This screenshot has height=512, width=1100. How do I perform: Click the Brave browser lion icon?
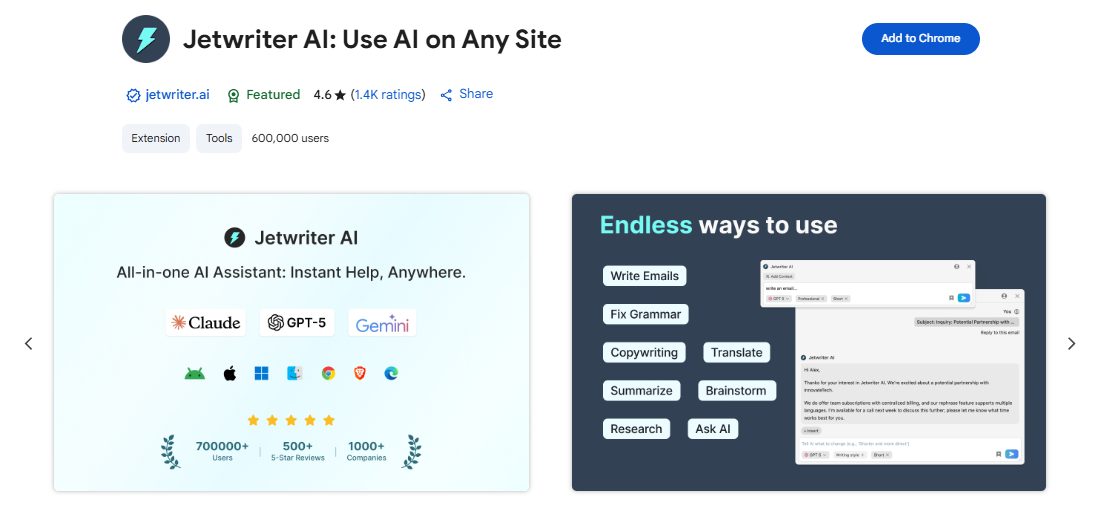[x=359, y=374]
